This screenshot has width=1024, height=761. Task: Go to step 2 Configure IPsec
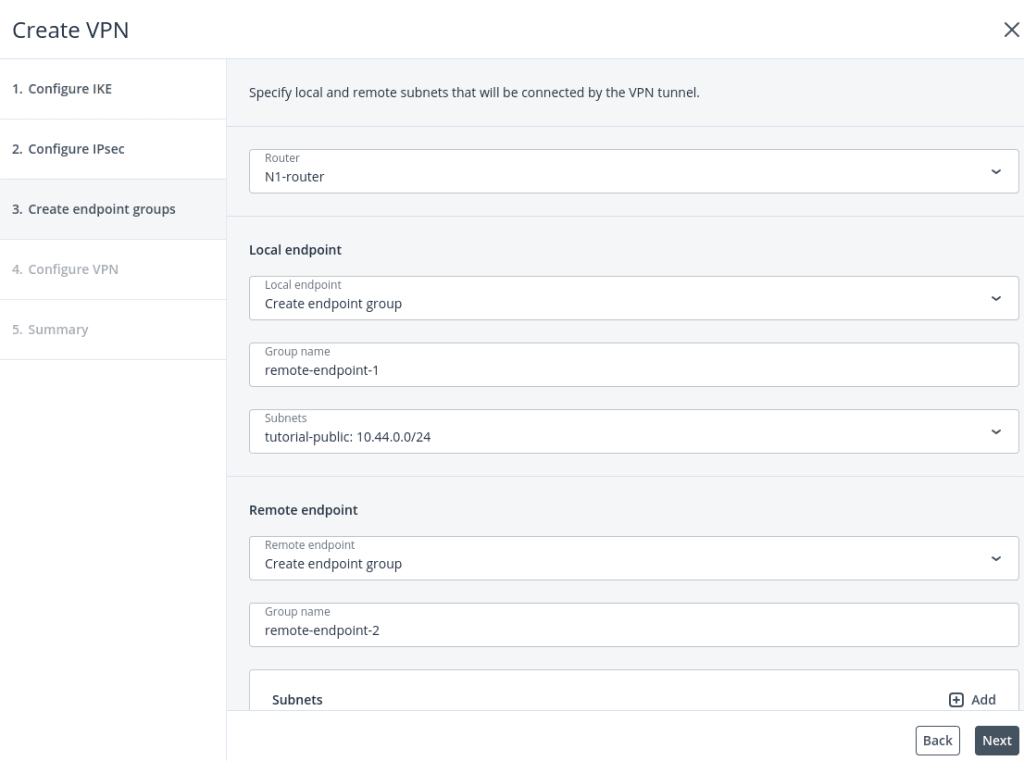pyautogui.click(x=113, y=149)
